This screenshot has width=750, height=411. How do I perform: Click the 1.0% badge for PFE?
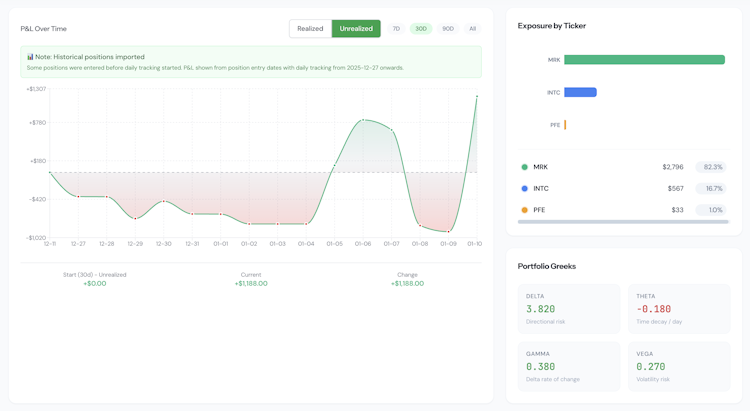(x=711, y=210)
